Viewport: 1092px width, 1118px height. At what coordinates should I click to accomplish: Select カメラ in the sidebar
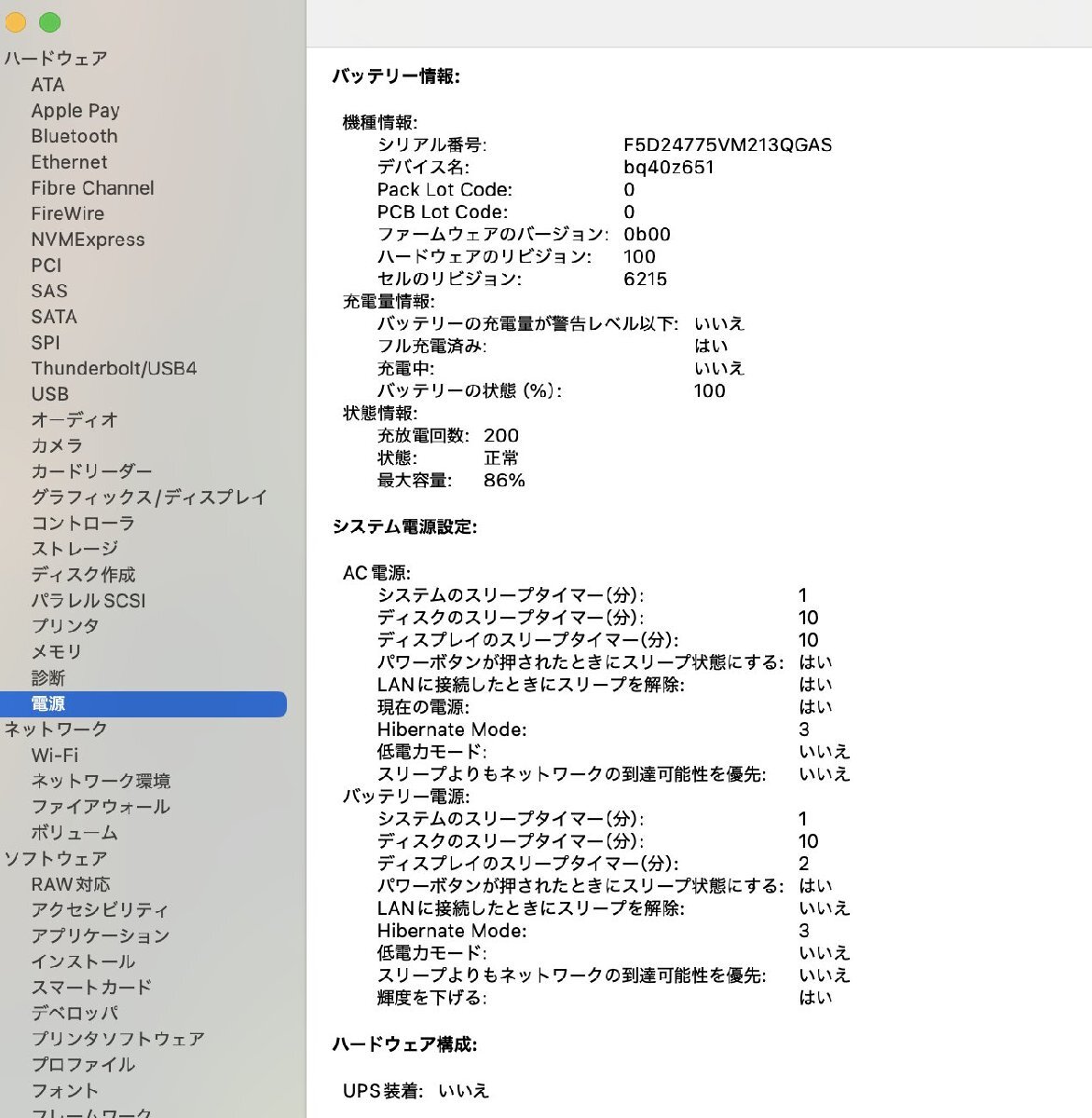tap(57, 445)
